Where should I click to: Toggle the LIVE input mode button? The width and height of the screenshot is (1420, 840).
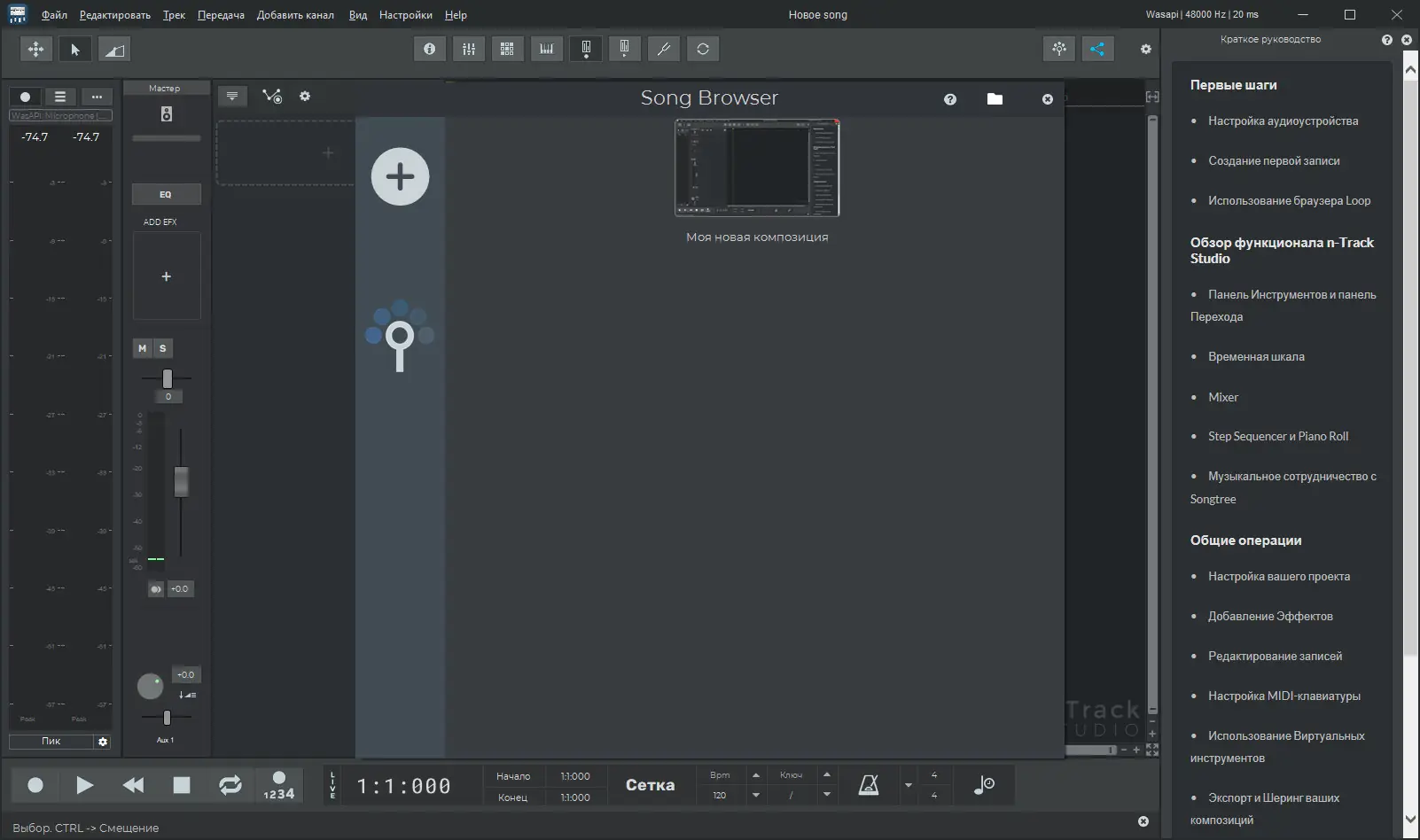coord(333,785)
